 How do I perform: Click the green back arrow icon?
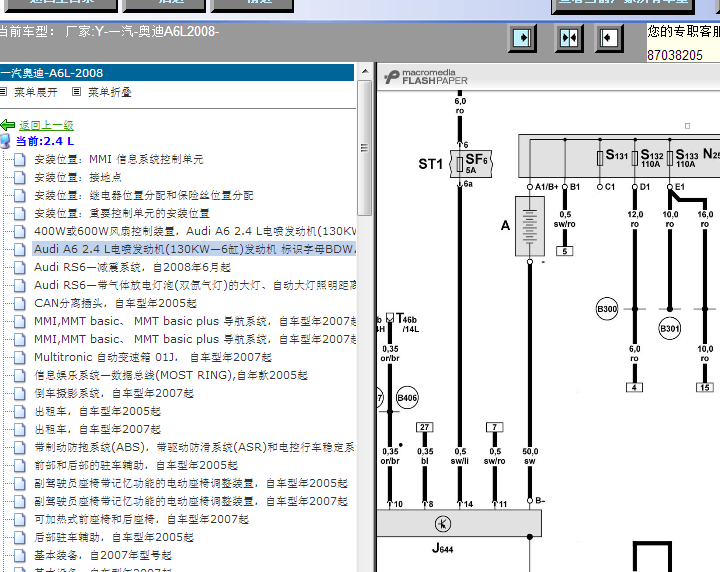[8, 125]
